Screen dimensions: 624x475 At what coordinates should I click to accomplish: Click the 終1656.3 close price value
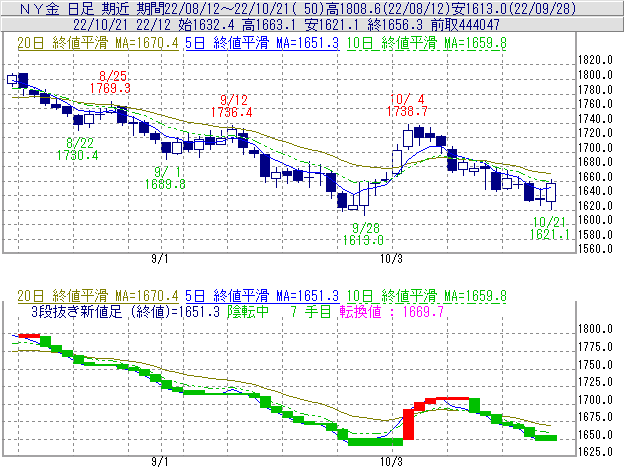point(395,25)
